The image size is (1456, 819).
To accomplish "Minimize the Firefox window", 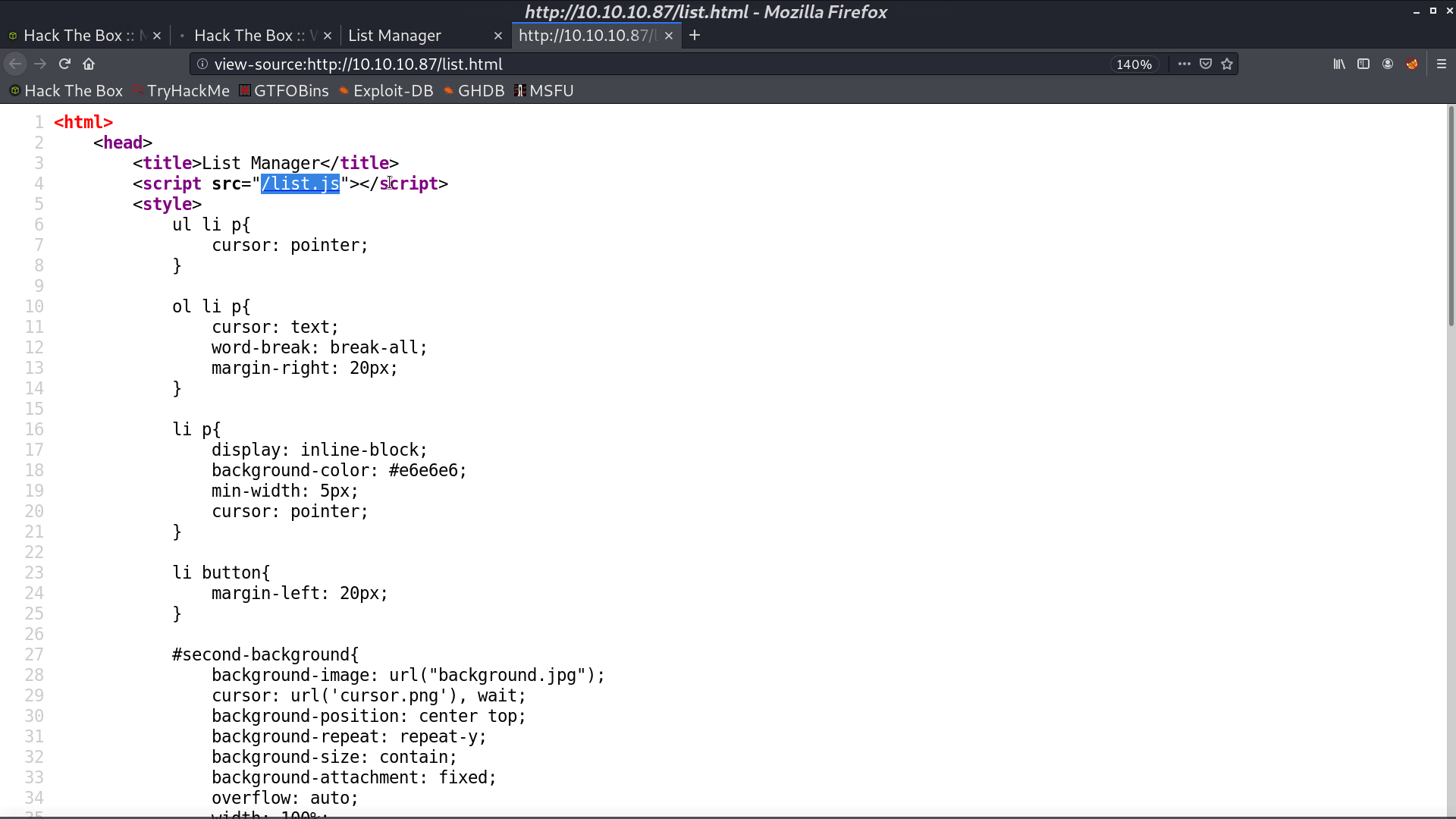I will coord(1416,11).
